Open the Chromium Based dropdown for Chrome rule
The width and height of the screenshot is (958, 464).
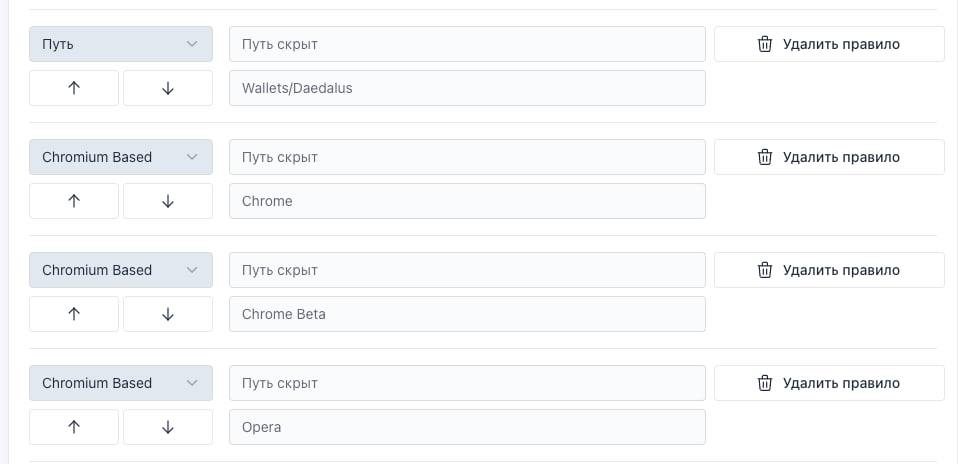pyautogui.click(x=121, y=157)
